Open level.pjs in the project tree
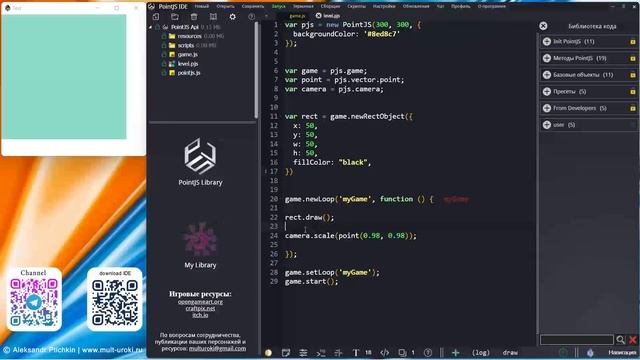The image size is (640, 360). (188, 64)
